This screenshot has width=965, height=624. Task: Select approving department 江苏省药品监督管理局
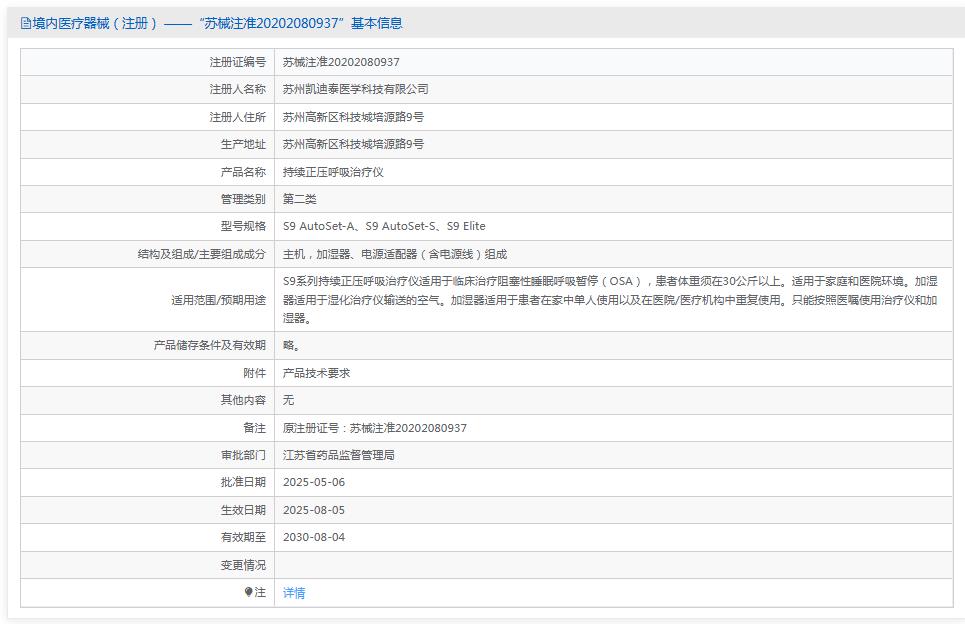point(338,455)
